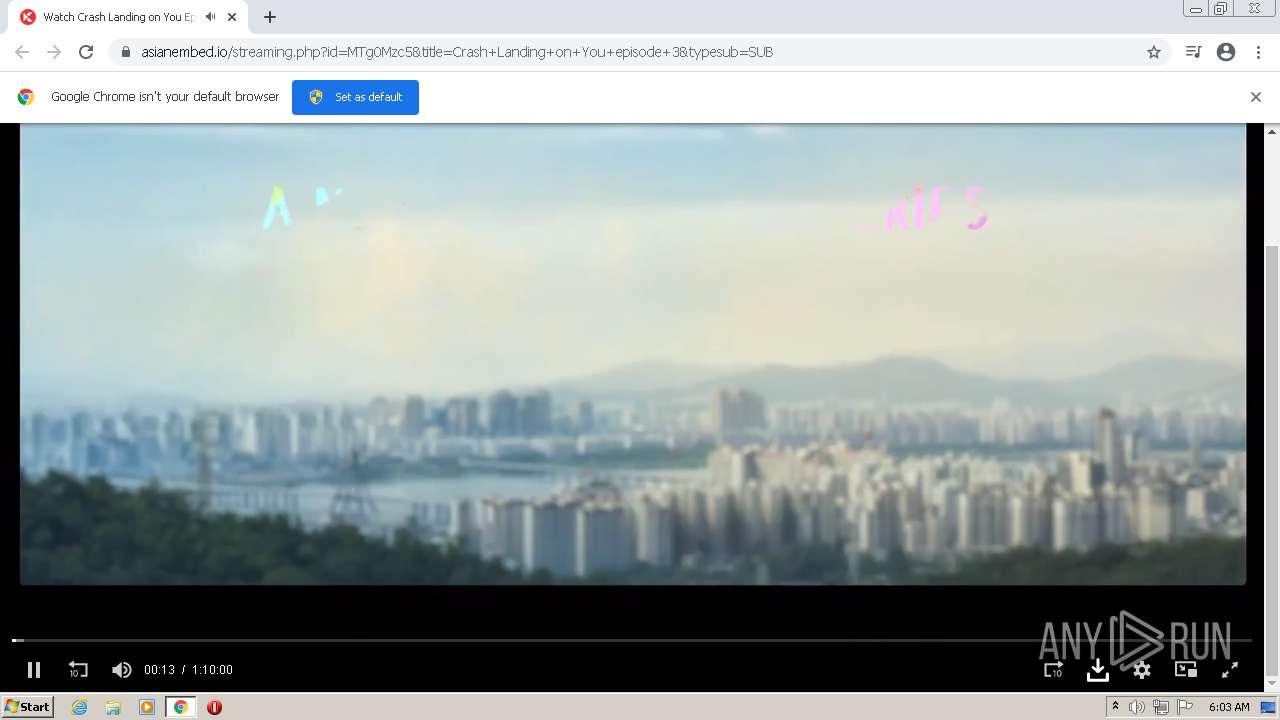View site information via the lock icon
Screen dimensions: 1280x720
click(125, 52)
